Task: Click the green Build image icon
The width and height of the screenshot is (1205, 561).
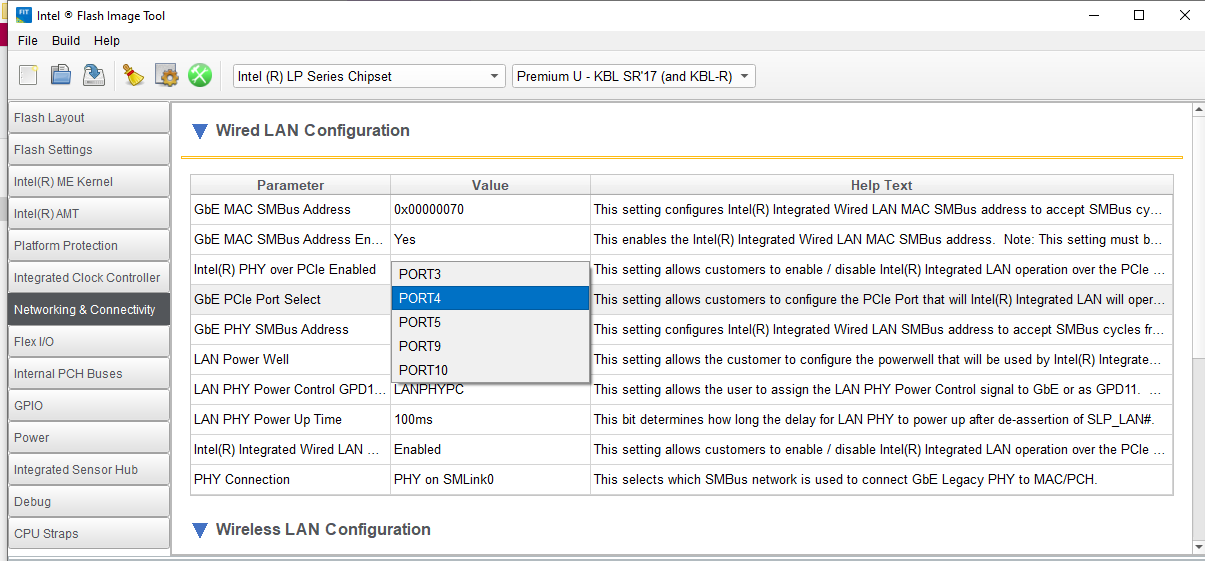Action: (200, 75)
